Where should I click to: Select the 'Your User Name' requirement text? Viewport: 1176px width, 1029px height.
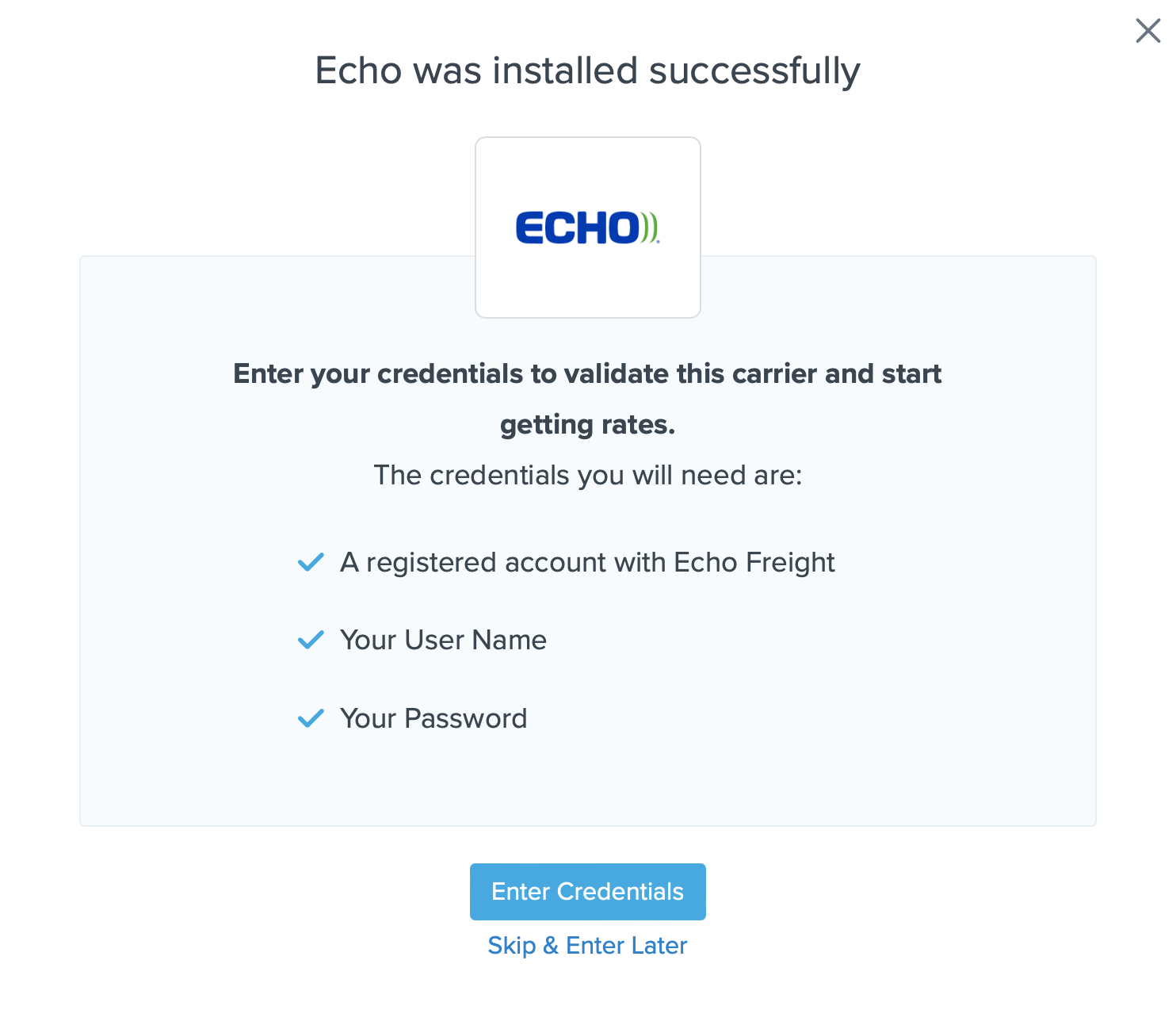coord(443,640)
